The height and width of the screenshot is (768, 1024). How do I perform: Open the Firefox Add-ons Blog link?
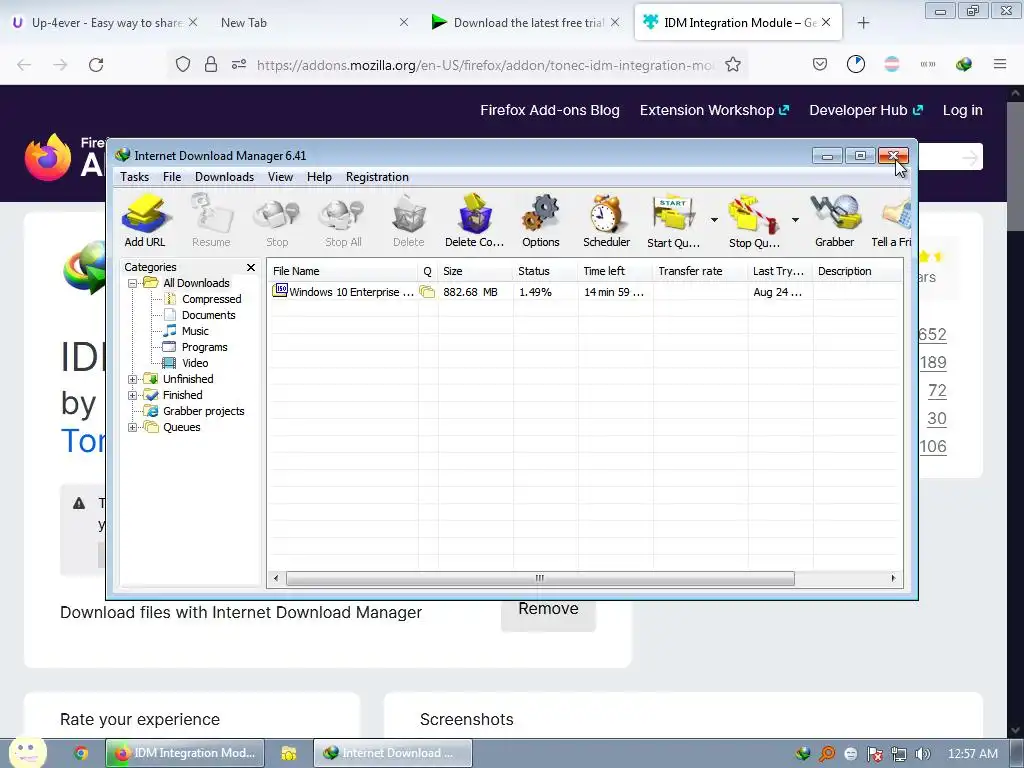(550, 110)
